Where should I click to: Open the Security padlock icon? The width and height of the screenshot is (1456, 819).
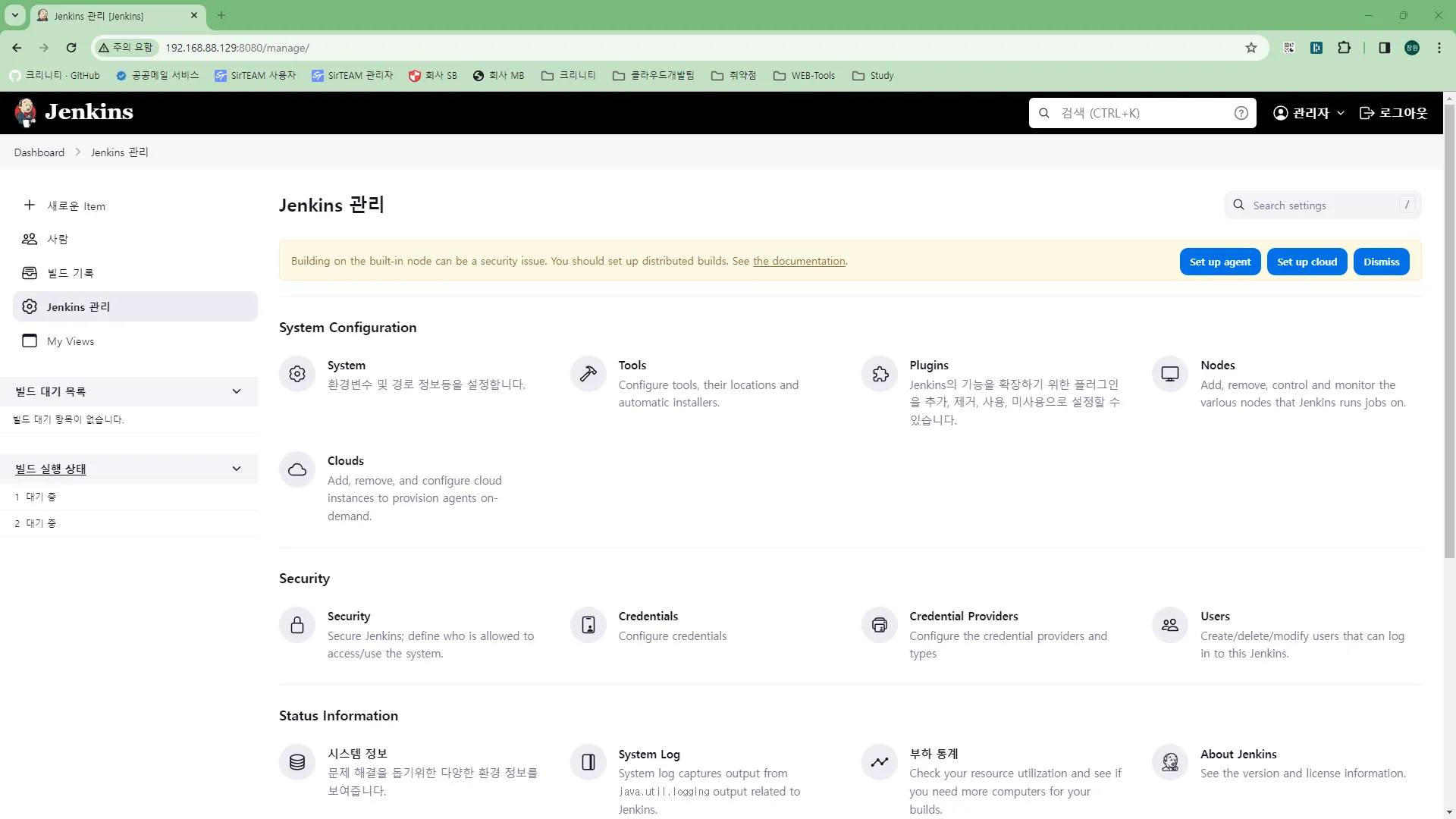[x=297, y=625]
